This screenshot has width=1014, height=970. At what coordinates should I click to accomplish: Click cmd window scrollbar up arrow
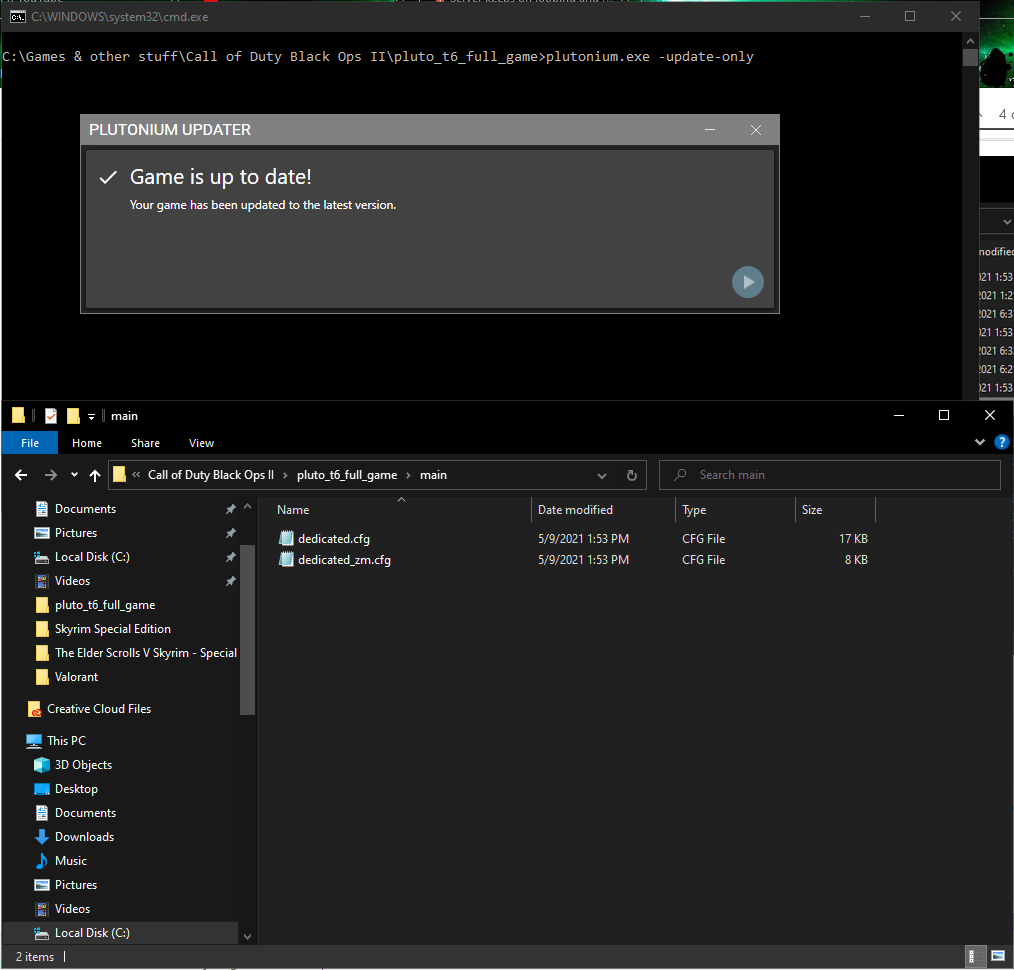click(970, 41)
